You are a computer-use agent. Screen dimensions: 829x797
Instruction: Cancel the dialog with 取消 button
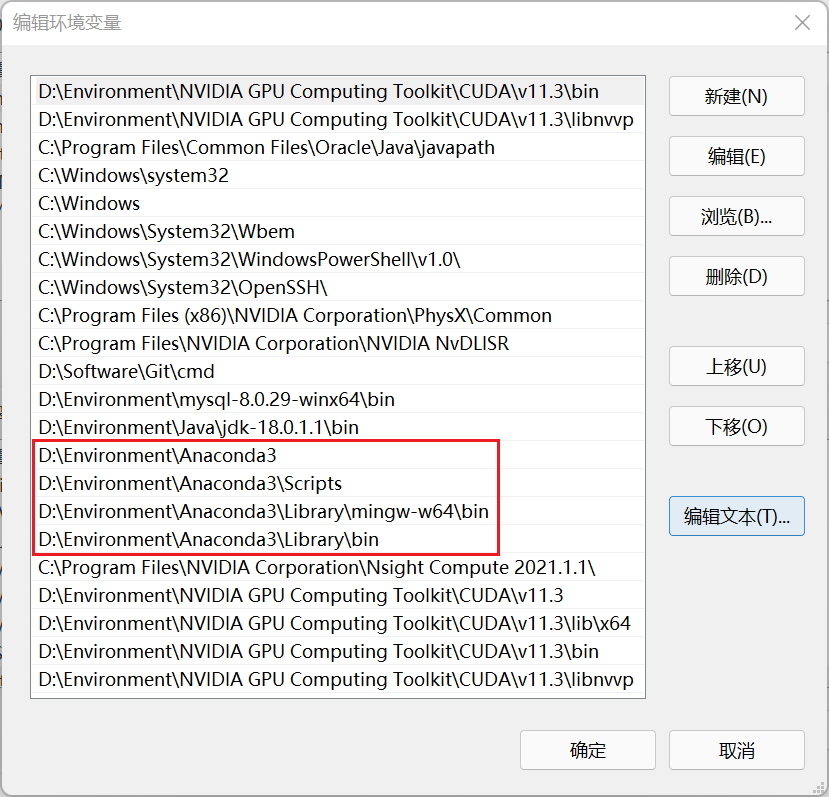pyautogui.click(x=736, y=750)
